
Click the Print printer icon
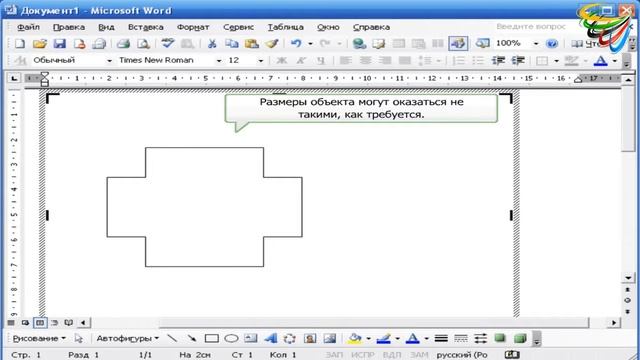pos(123,43)
